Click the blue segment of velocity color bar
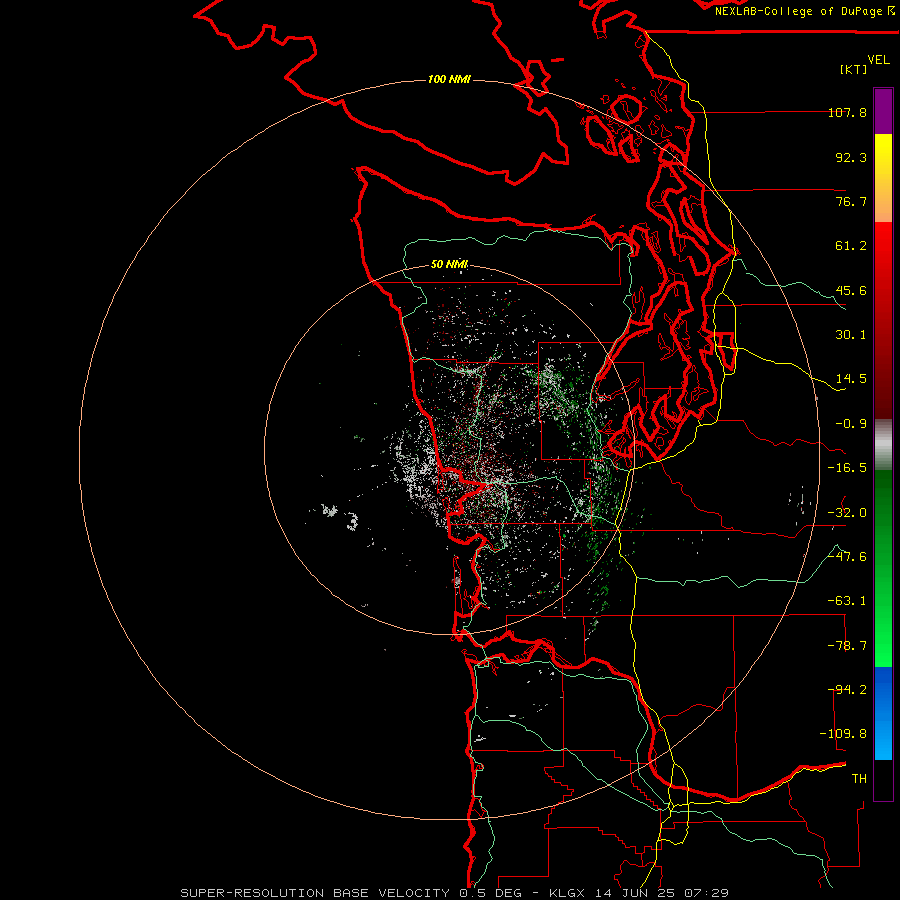Screen dimensions: 900x900 (x=883, y=713)
